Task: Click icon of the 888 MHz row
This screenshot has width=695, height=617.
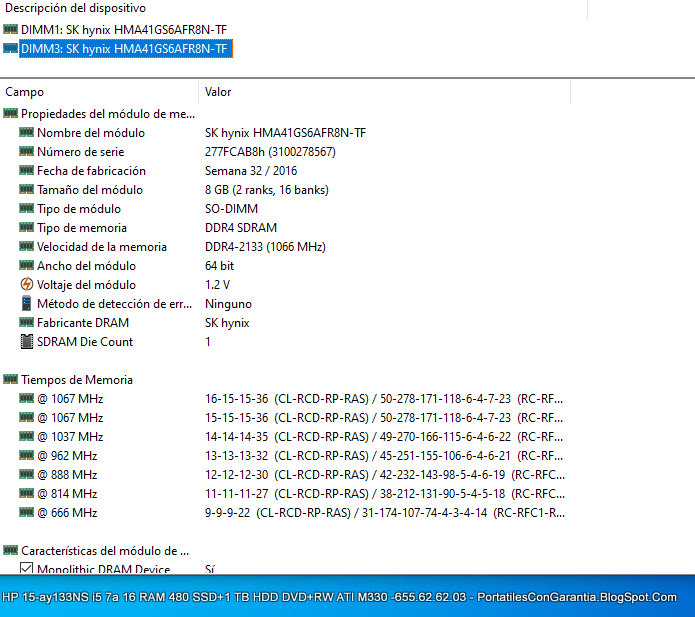Action: click(27, 475)
